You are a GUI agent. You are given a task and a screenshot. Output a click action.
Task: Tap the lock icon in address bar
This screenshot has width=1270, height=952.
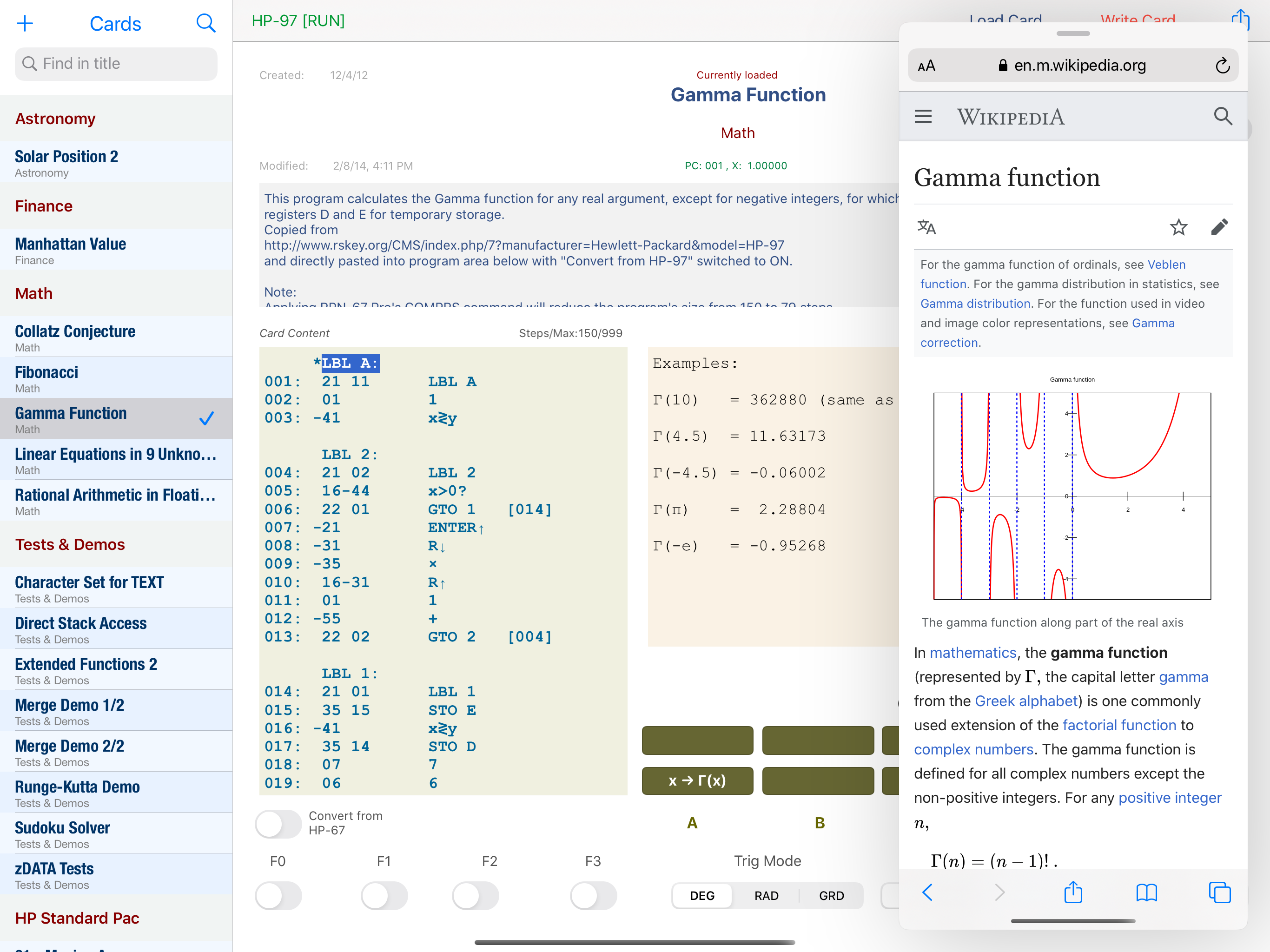coord(1002,66)
